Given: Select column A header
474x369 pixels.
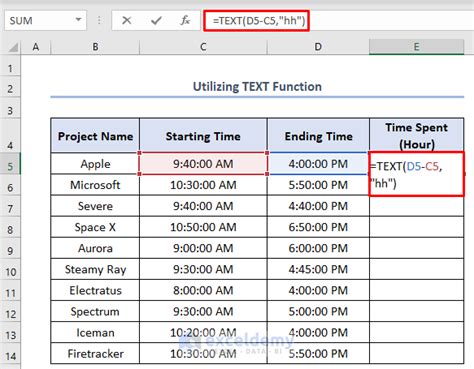Looking at the screenshot, I should point(36,47).
